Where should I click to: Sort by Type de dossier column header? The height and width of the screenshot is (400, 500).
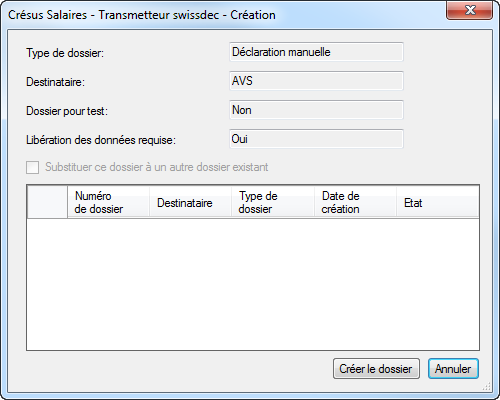click(273, 202)
